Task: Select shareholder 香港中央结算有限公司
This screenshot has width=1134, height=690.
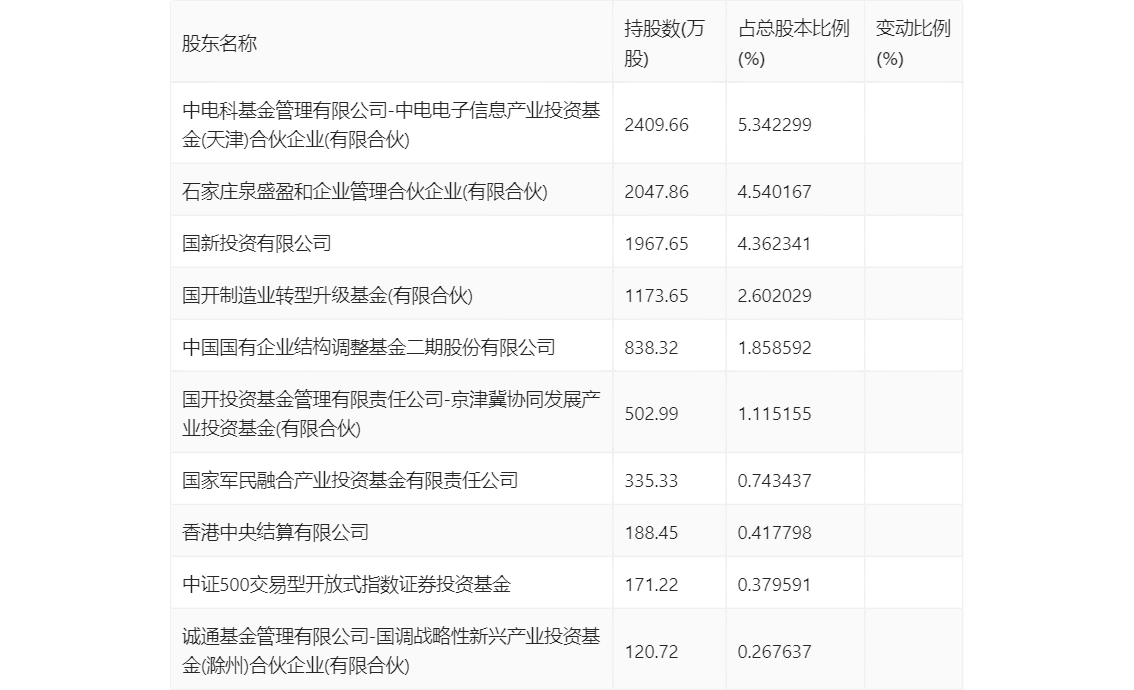Action: [275, 532]
